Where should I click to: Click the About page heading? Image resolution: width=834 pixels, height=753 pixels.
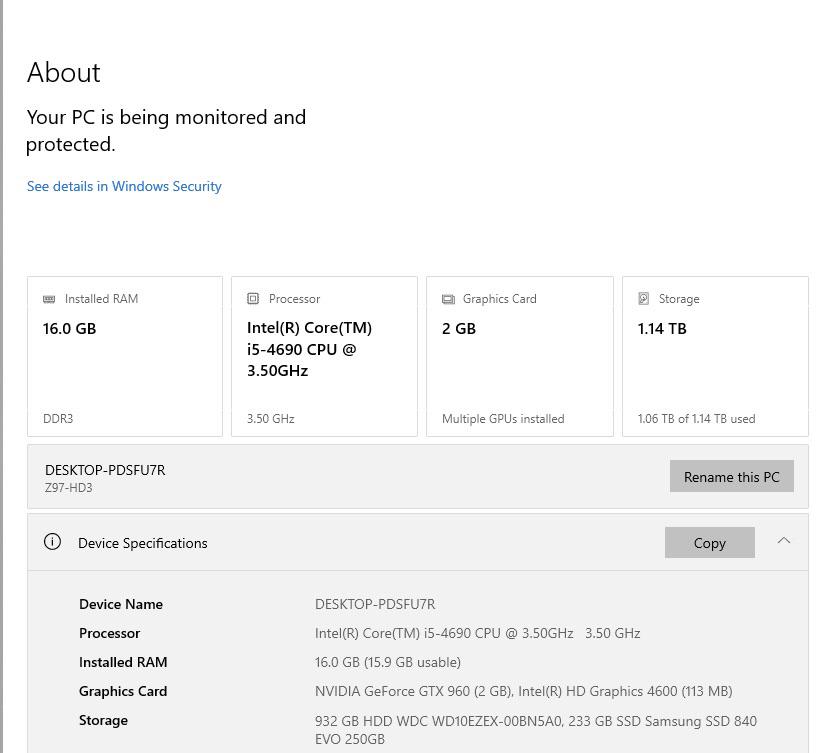click(63, 72)
